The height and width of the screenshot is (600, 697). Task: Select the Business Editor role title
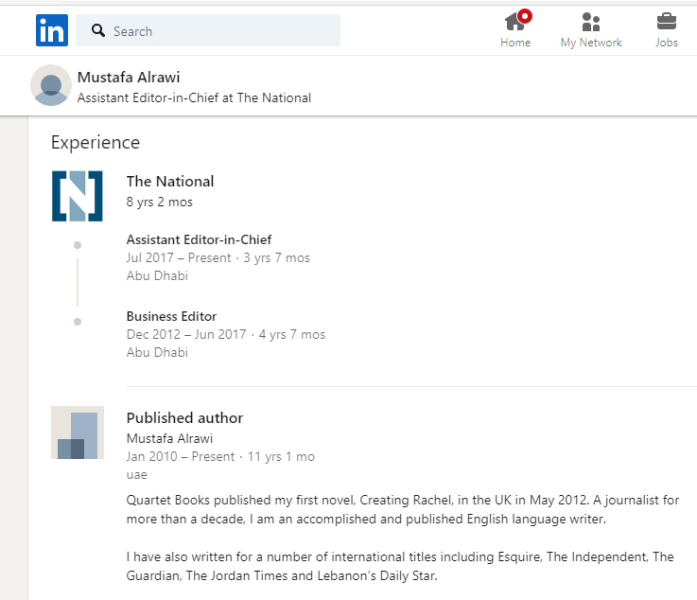[x=172, y=316]
